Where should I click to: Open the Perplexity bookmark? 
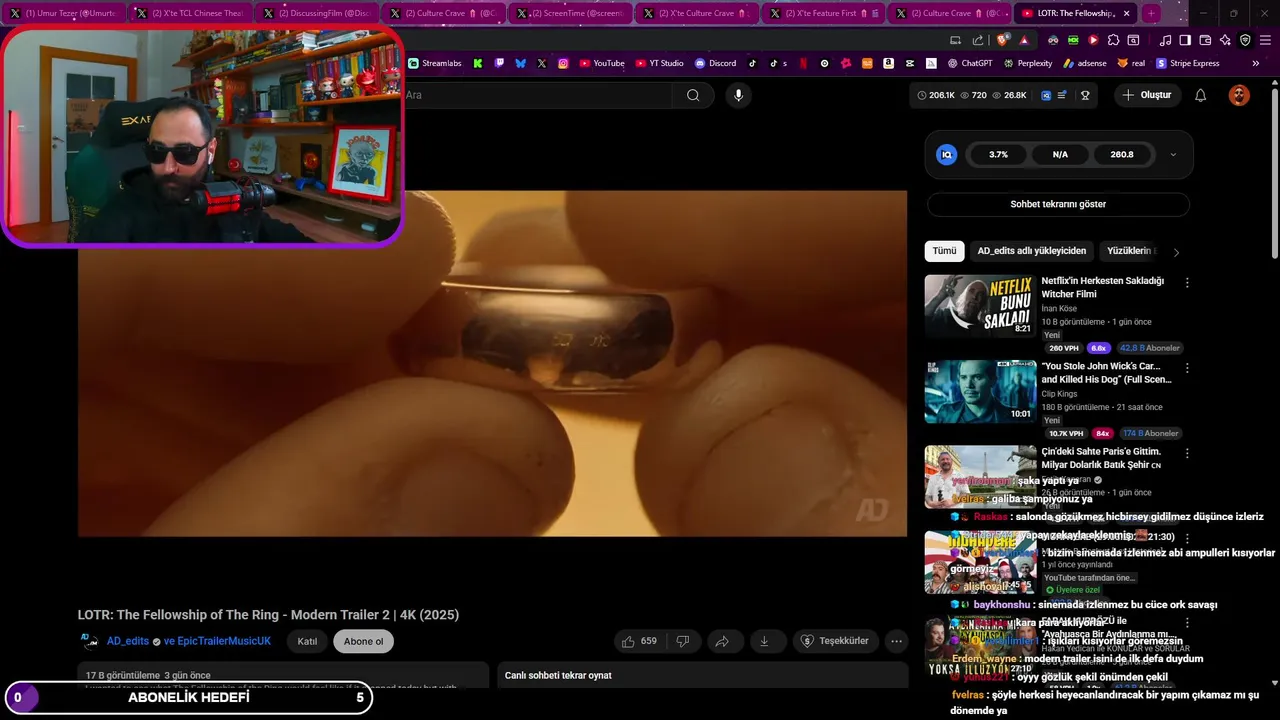1027,63
